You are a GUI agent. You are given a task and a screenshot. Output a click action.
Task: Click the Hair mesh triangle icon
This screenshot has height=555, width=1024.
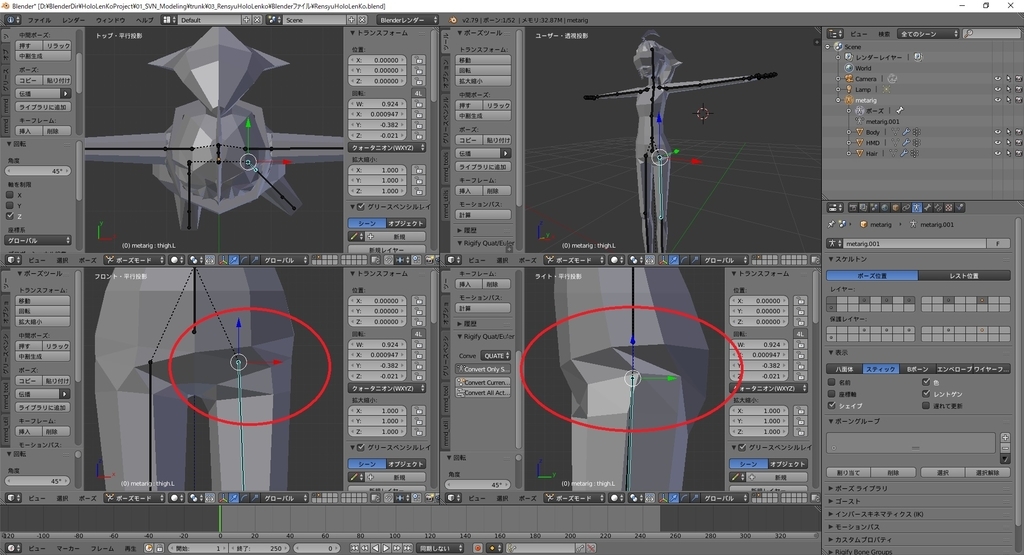[x=859, y=153]
